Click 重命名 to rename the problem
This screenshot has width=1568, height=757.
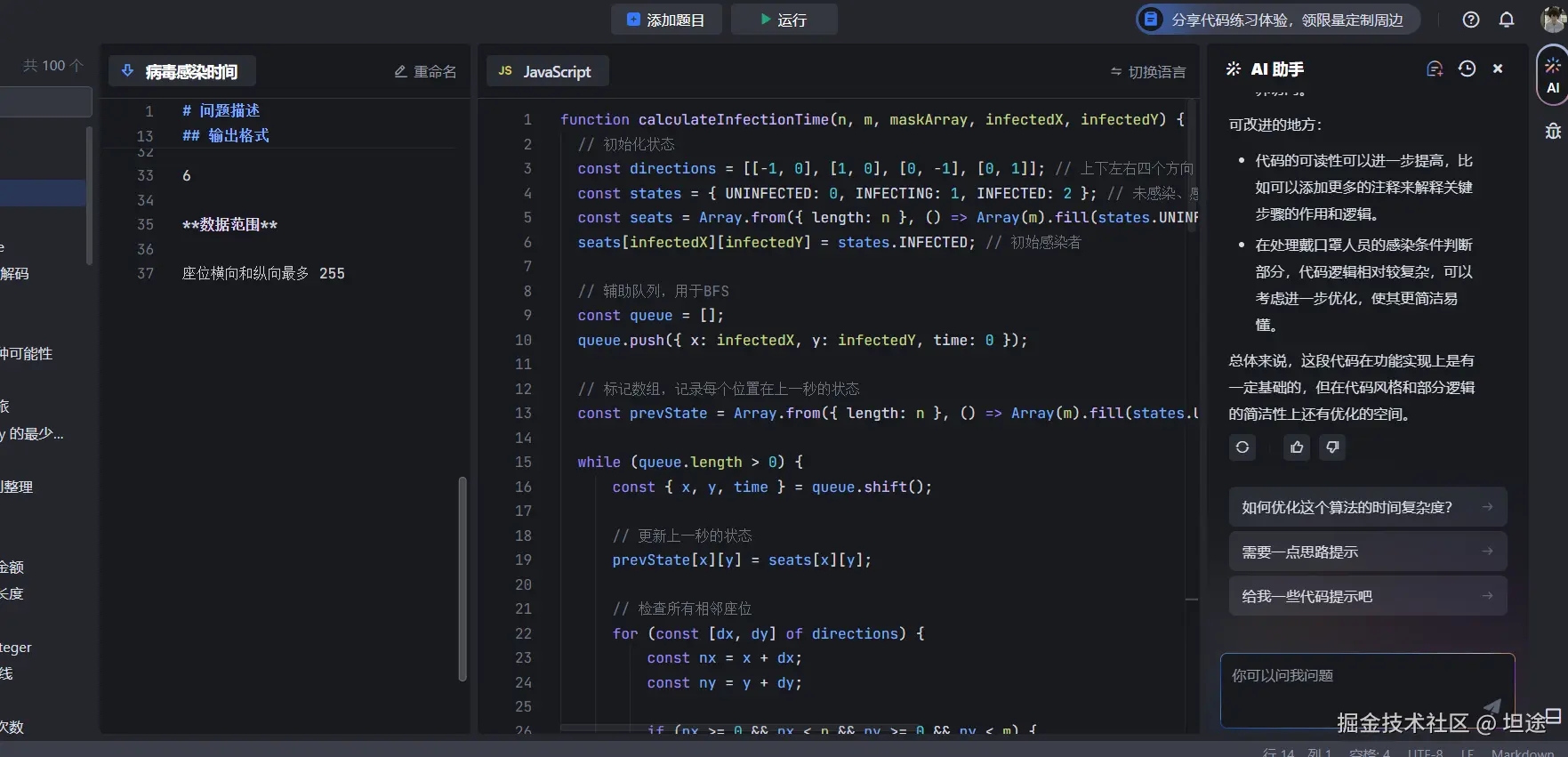425,72
